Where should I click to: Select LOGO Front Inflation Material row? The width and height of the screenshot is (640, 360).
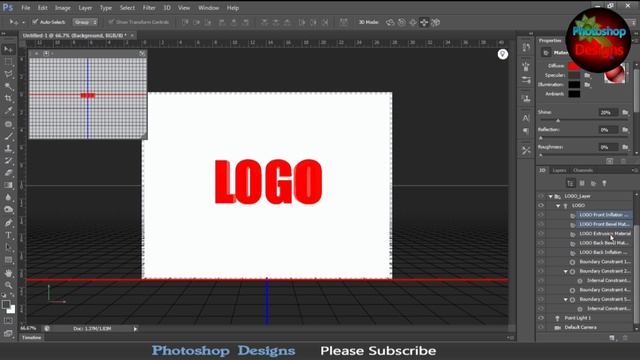point(604,215)
